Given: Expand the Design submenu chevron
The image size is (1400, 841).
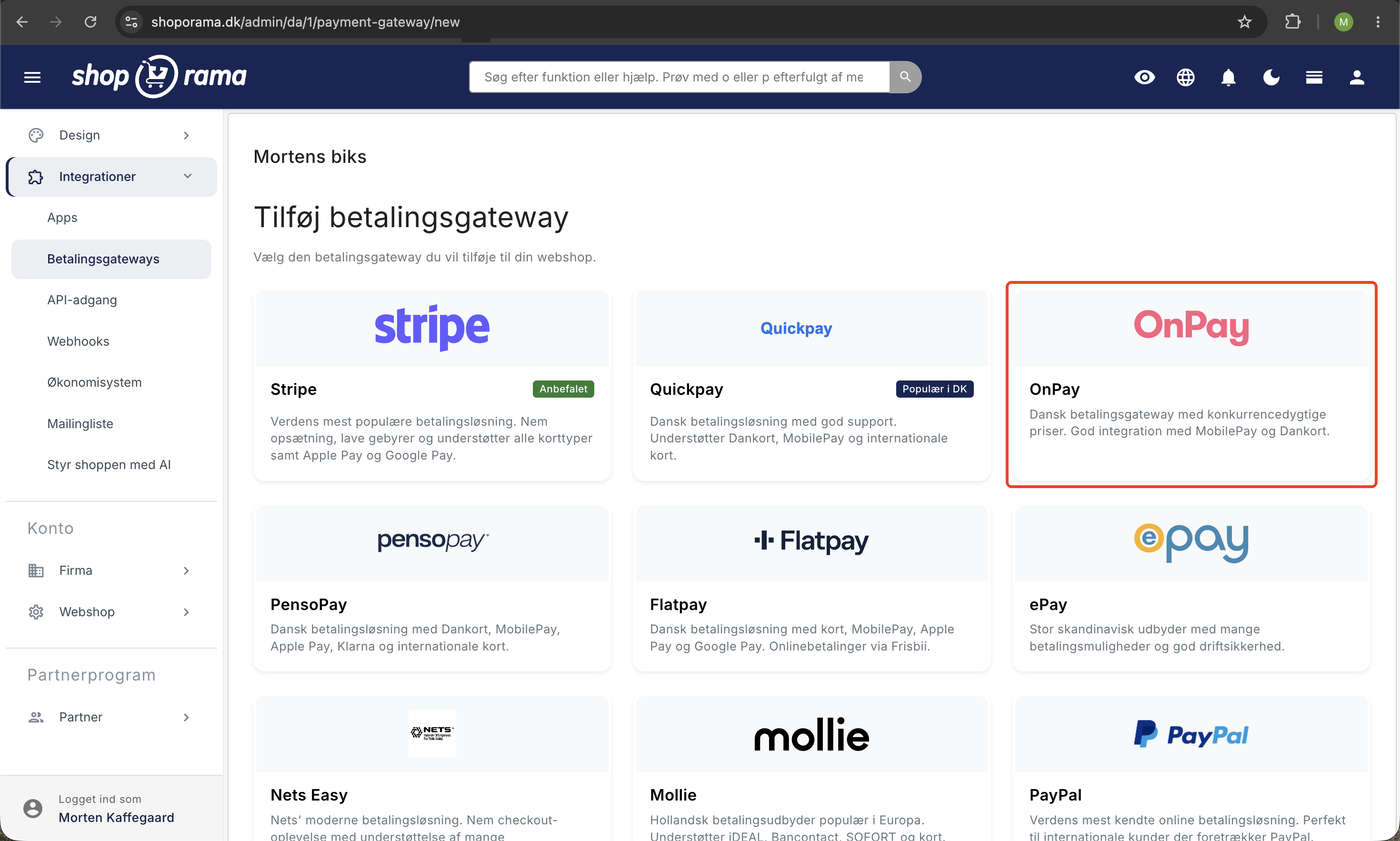Looking at the screenshot, I should coord(187,135).
